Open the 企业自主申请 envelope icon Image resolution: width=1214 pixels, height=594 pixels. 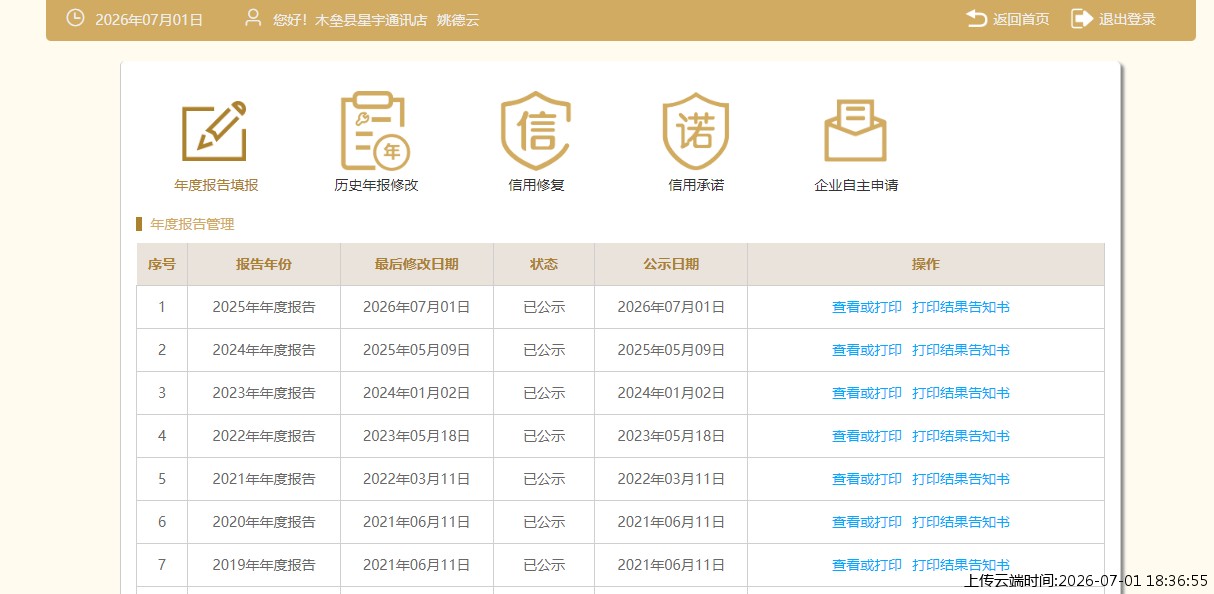[x=855, y=130]
